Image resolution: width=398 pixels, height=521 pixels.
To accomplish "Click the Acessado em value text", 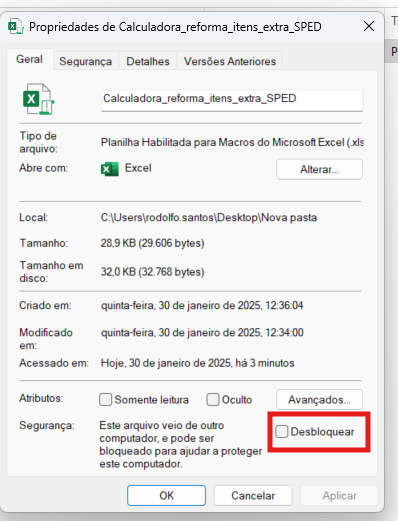I will click(x=197, y=363).
